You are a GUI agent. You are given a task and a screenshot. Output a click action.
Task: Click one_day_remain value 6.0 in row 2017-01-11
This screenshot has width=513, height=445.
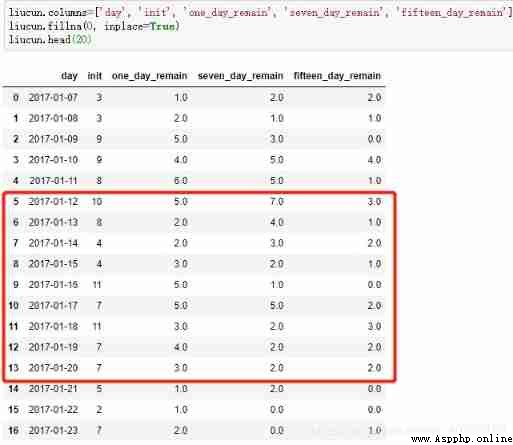pos(181,181)
